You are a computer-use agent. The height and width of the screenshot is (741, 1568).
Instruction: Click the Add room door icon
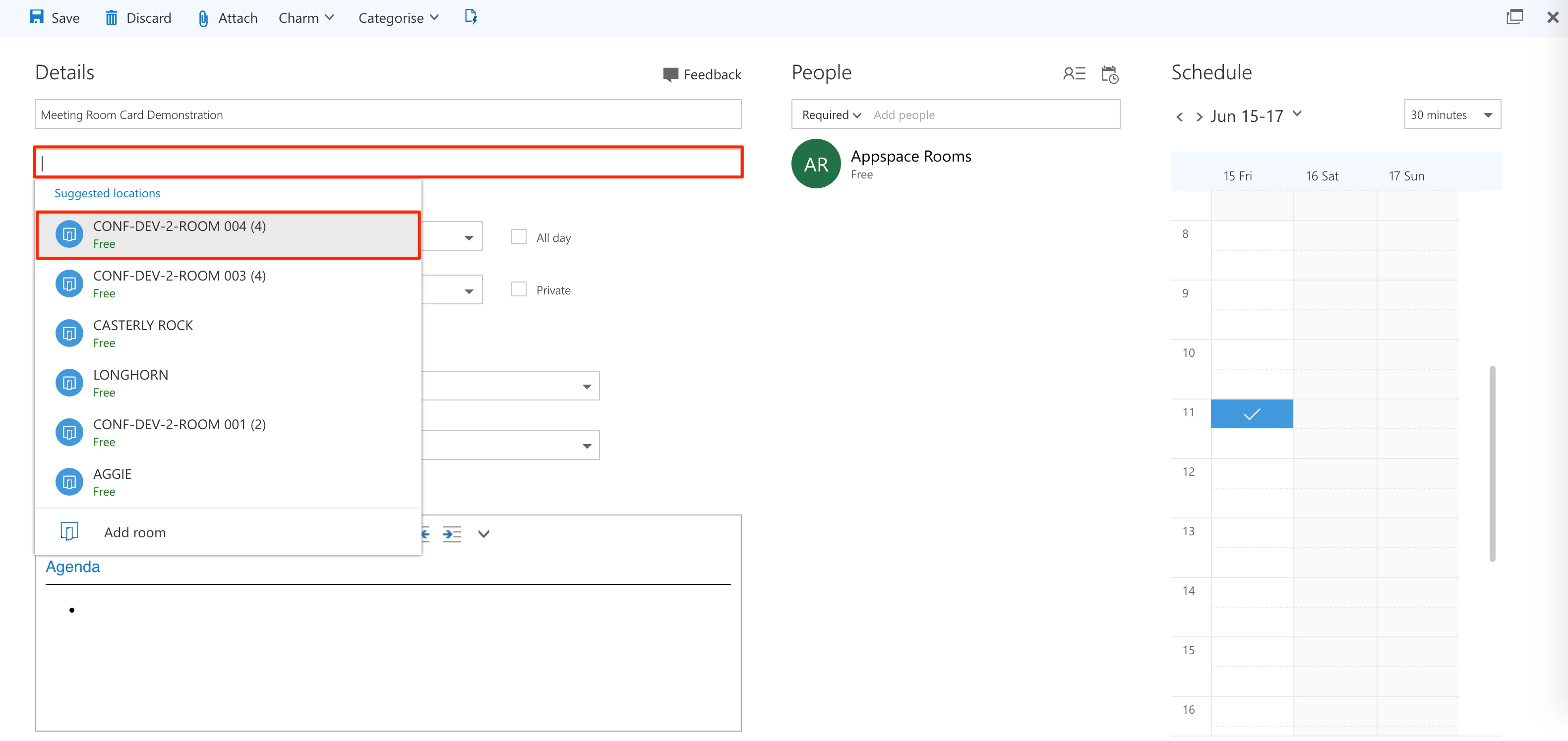point(69,532)
